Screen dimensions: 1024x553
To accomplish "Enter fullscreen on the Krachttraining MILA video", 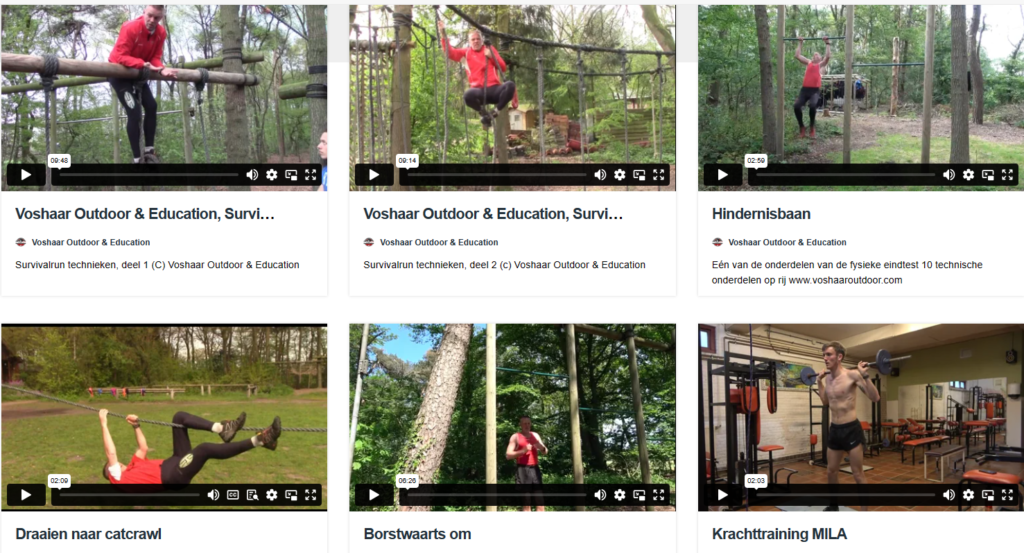I will point(1008,495).
